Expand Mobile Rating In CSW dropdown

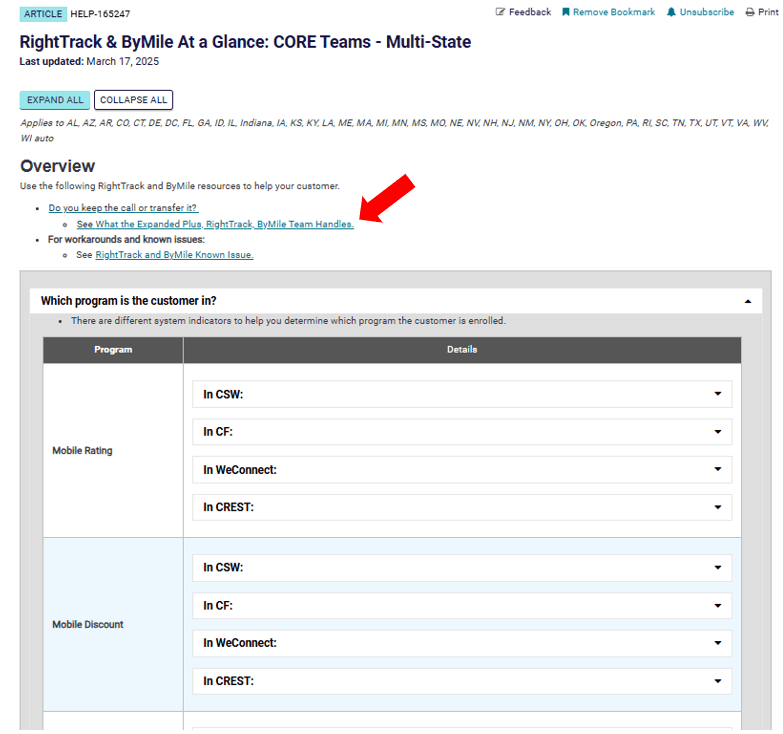[462, 394]
